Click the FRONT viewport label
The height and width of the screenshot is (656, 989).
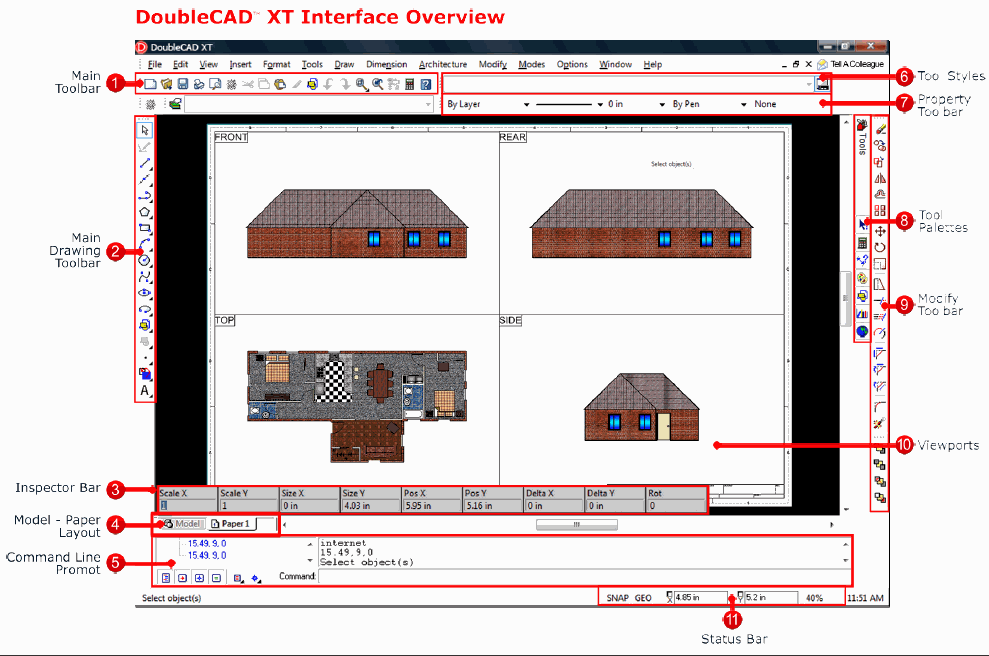coord(231,137)
